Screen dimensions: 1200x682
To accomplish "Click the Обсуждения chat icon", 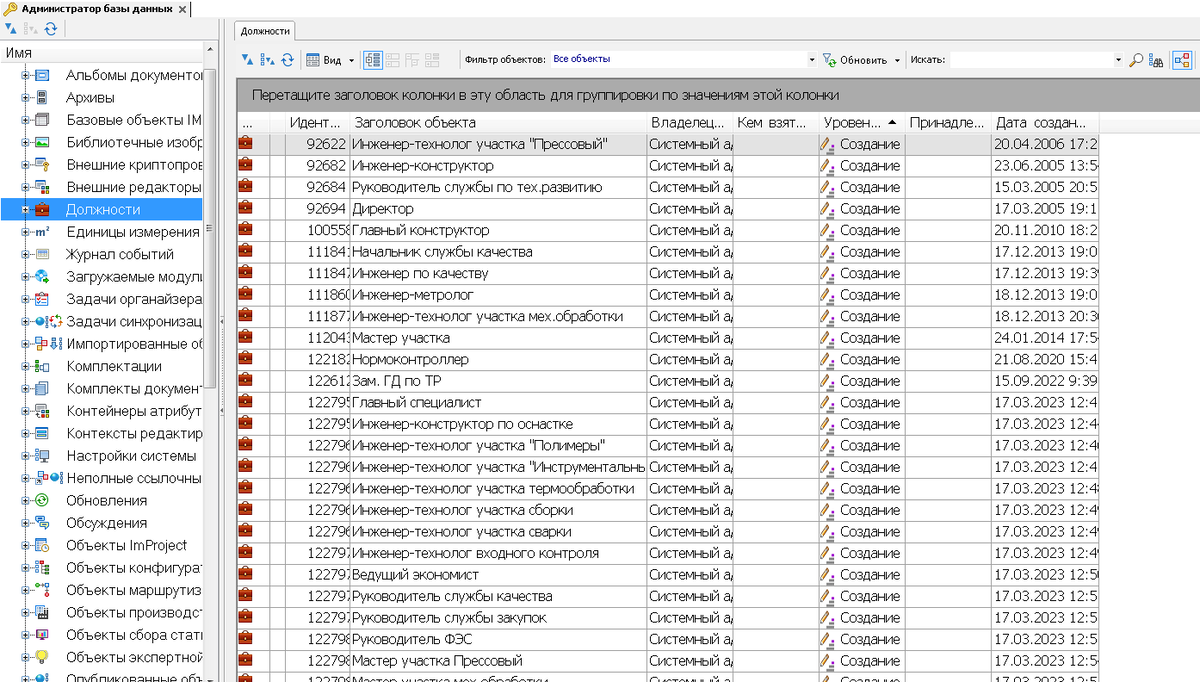I will tap(42, 523).
